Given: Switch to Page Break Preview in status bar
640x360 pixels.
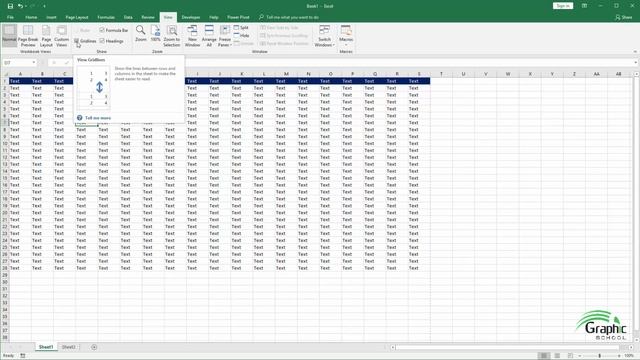Looking at the screenshot, I should tap(570, 356).
